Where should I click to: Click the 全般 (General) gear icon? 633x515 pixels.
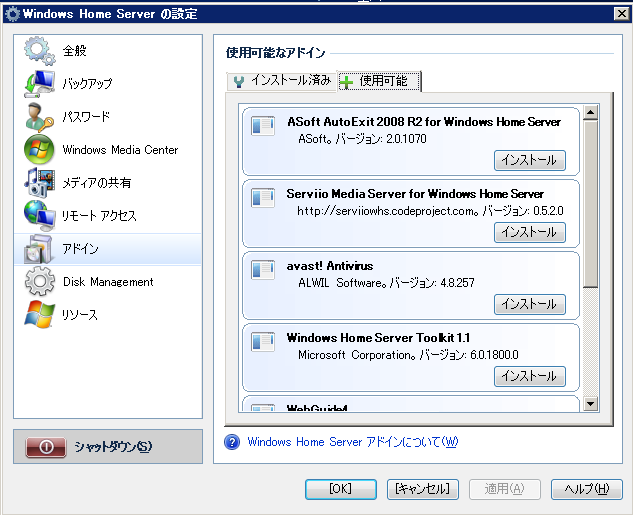tap(39, 51)
